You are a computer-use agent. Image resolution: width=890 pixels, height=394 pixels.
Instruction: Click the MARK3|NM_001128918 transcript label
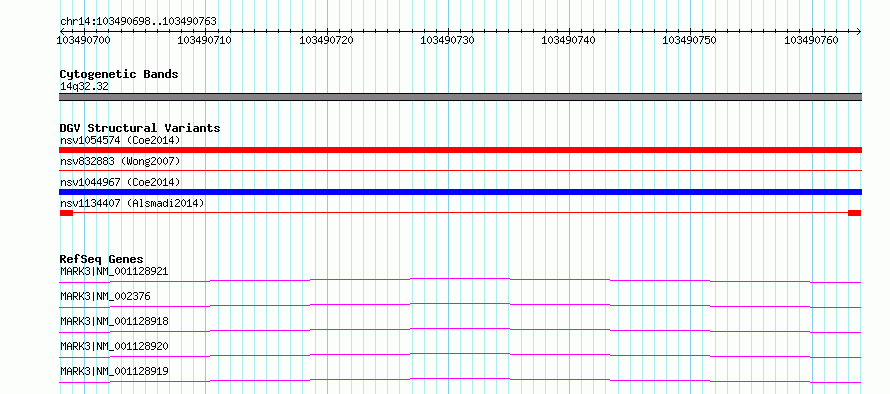click(x=114, y=321)
